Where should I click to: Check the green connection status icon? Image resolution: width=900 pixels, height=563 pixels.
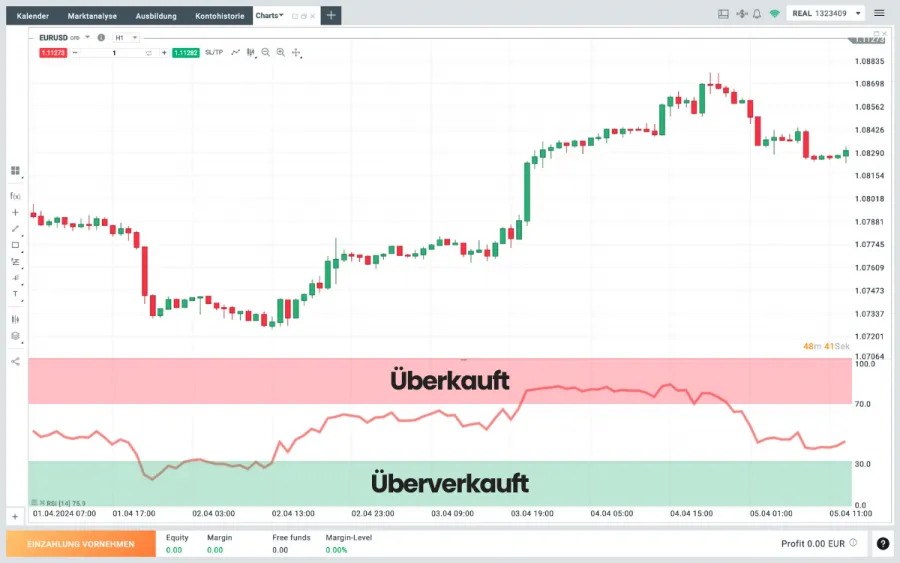coord(774,14)
